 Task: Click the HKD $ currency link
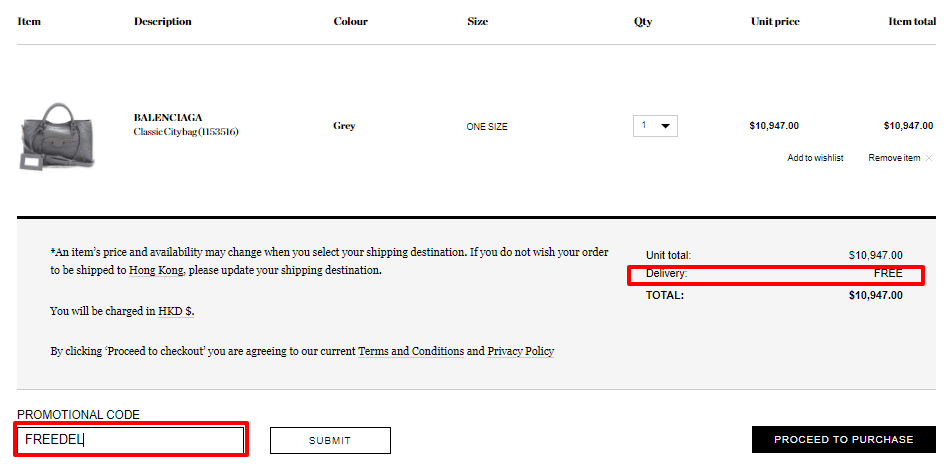[176, 311]
